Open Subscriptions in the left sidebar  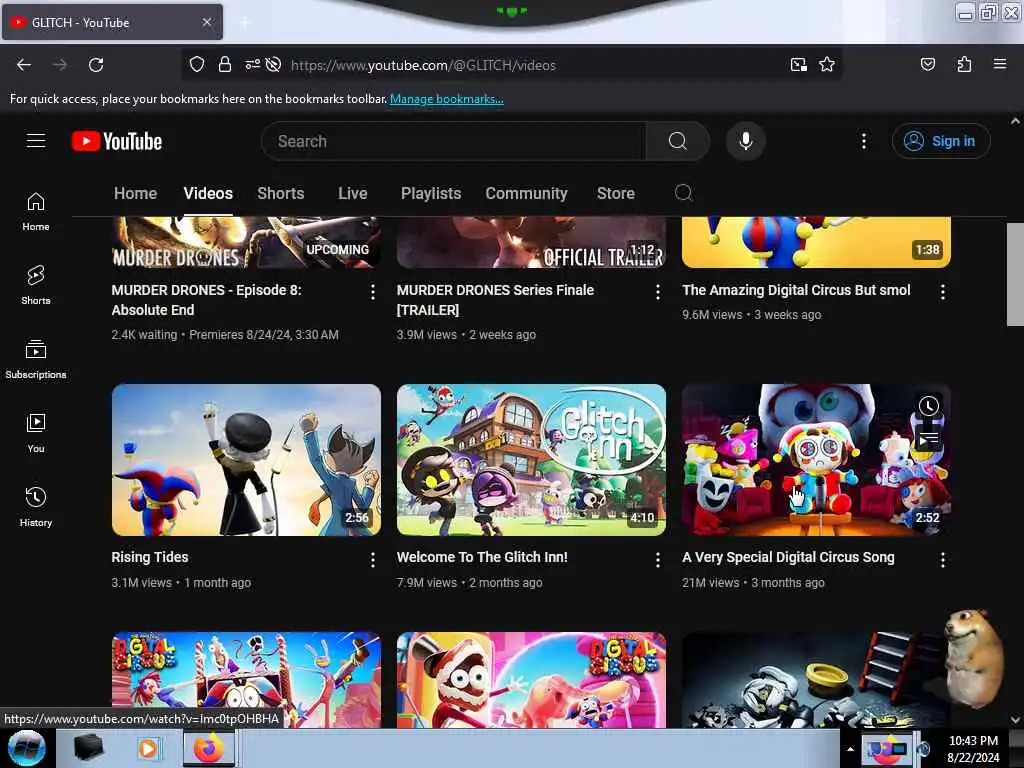tap(36, 359)
